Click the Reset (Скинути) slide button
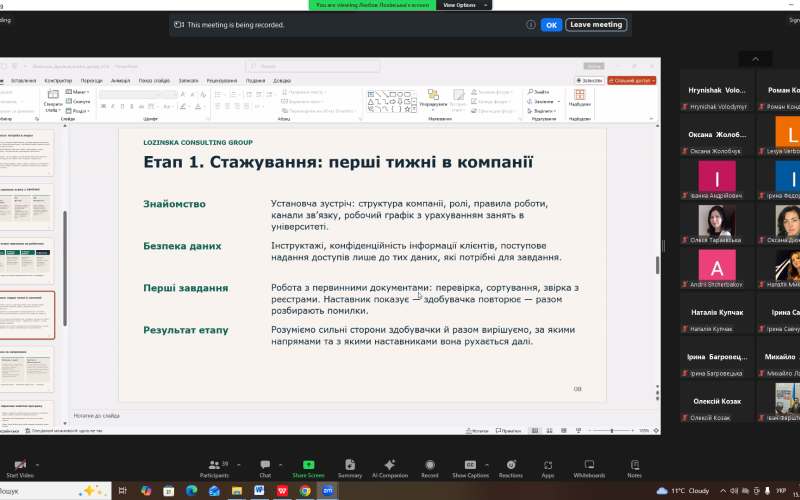Viewport: 800px width, 500px height. click(78, 101)
